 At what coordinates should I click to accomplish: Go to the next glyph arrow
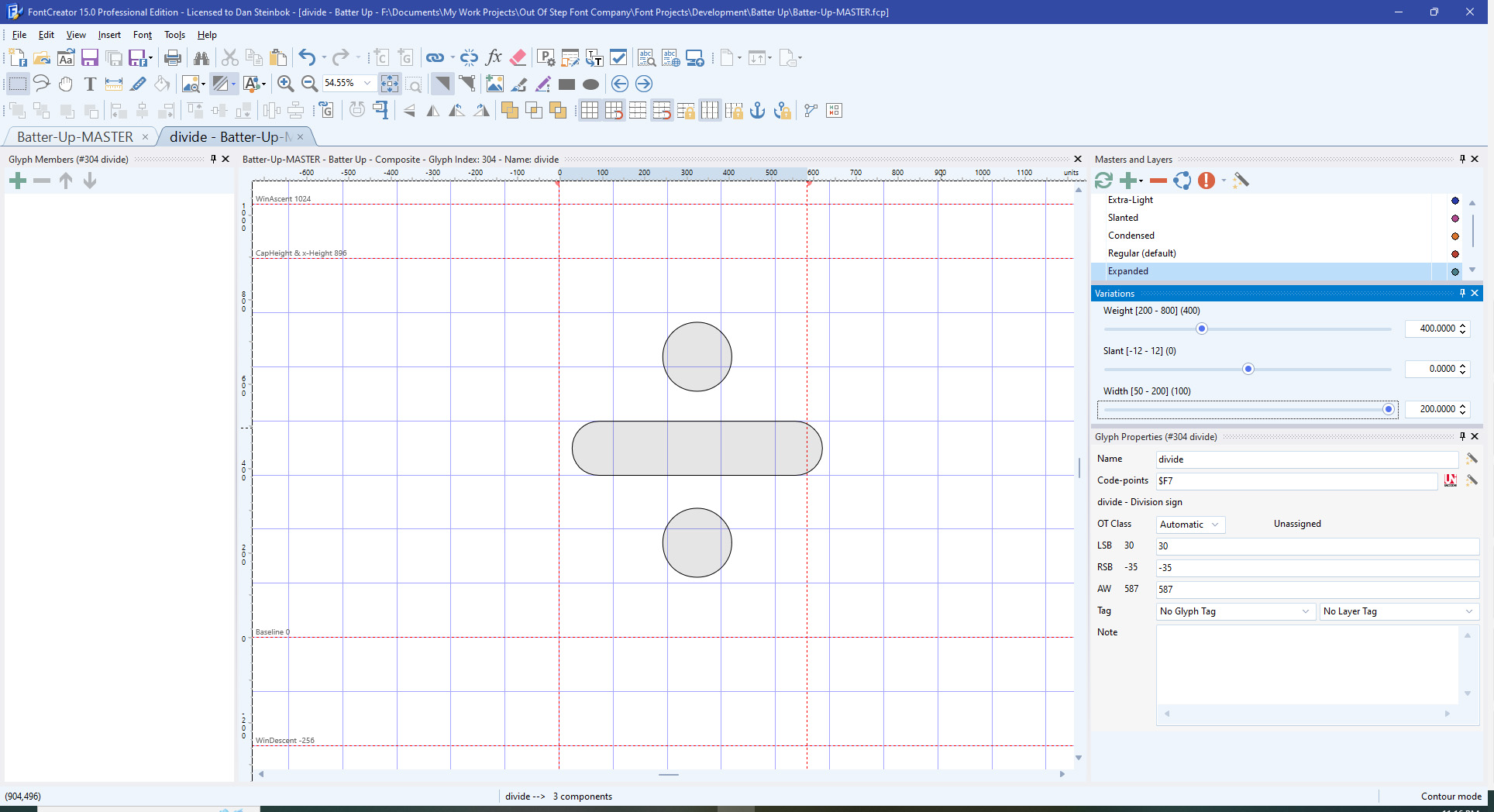[x=643, y=84]
